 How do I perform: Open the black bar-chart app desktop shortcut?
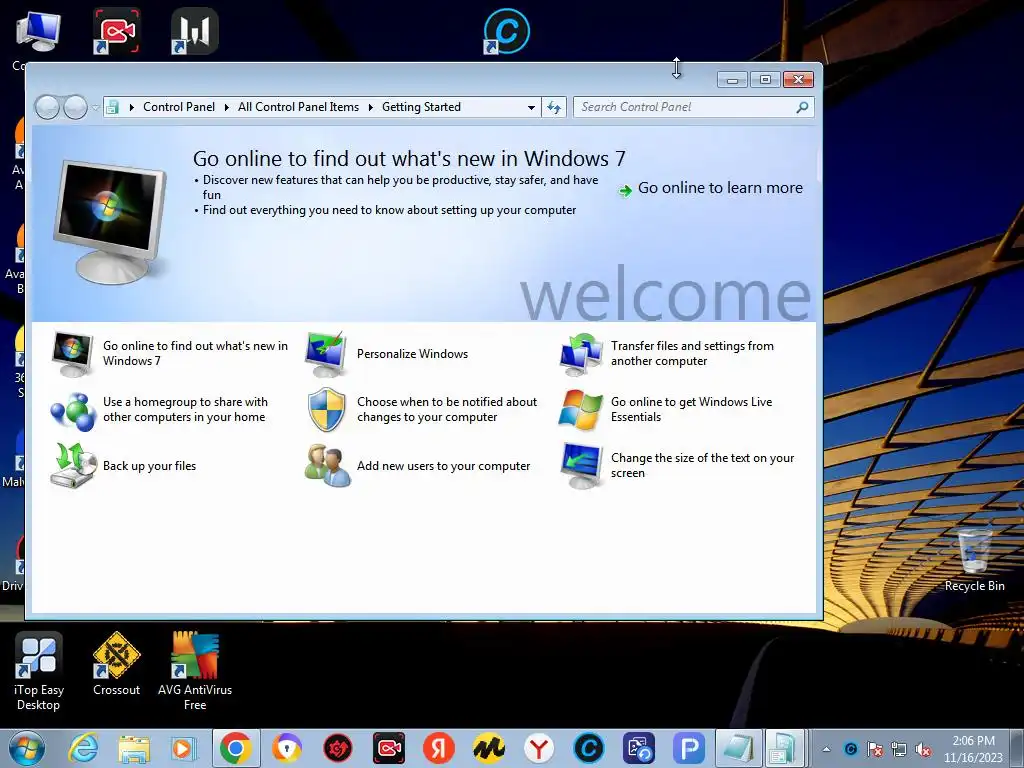pos(195,31)
